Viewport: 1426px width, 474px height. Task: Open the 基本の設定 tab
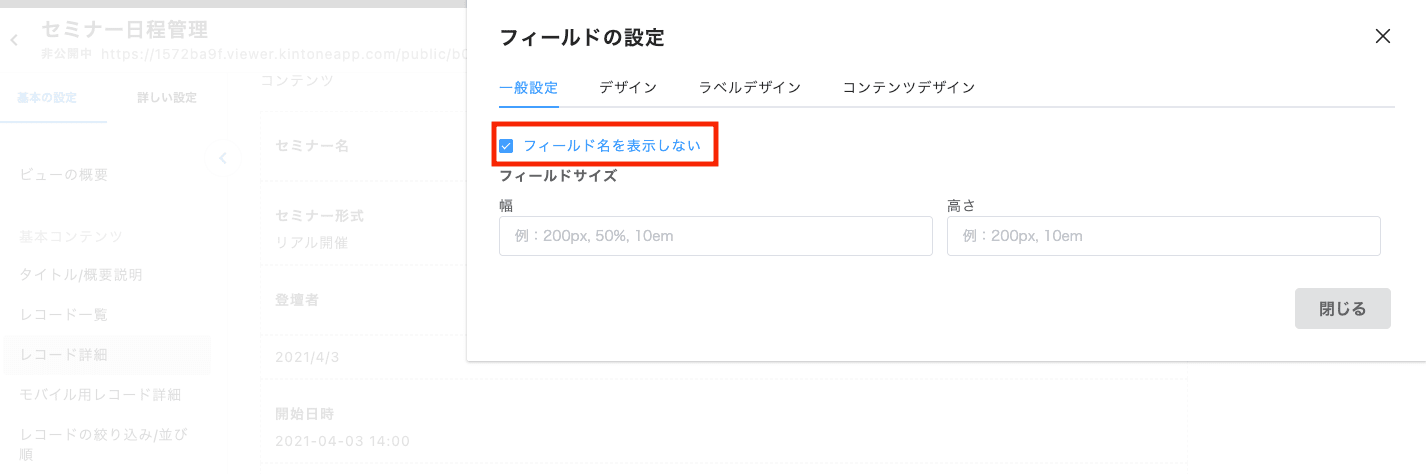click(47, 98)
